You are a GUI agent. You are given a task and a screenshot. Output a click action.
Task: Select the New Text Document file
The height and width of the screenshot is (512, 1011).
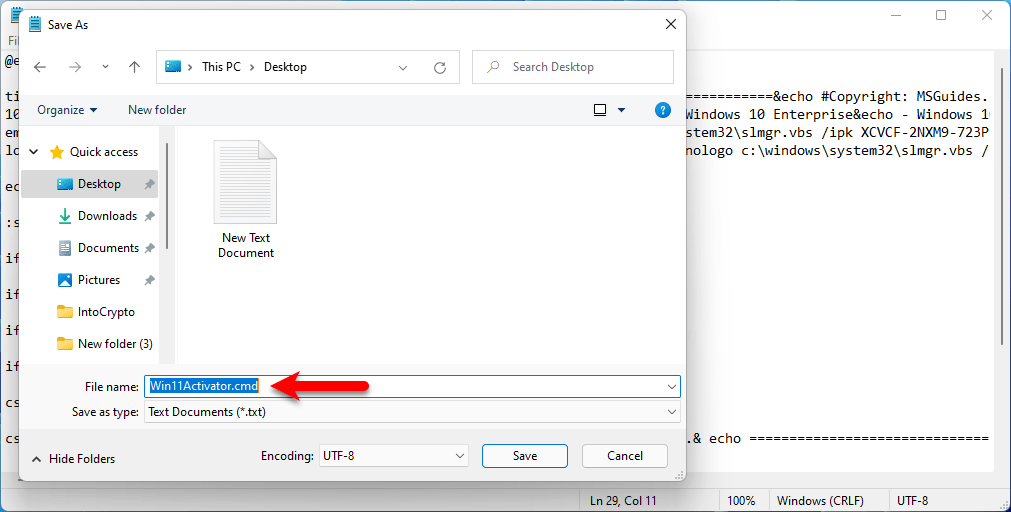[246, 200]
